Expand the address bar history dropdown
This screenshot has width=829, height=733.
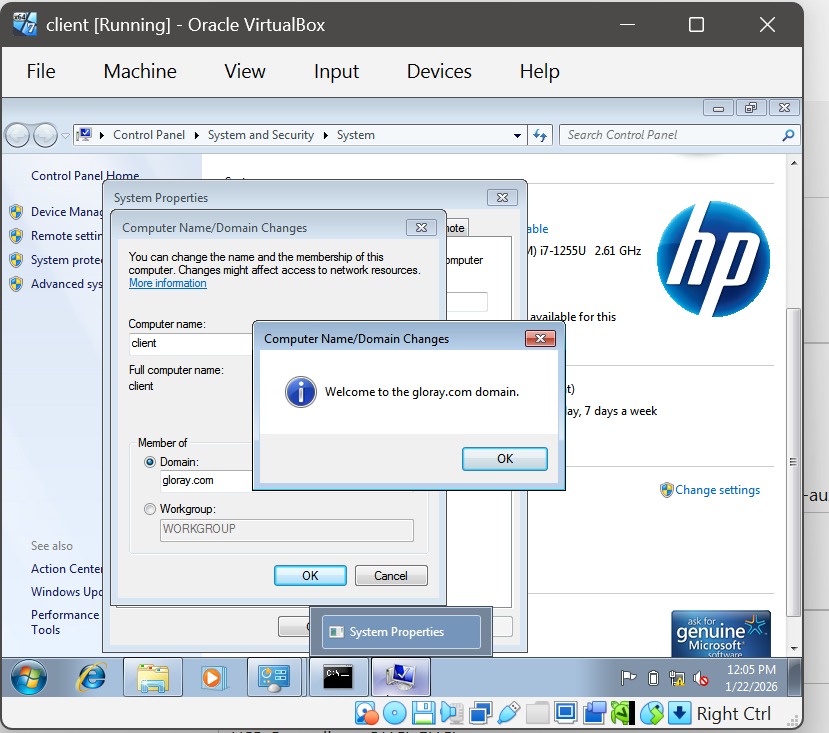(517, 135)
